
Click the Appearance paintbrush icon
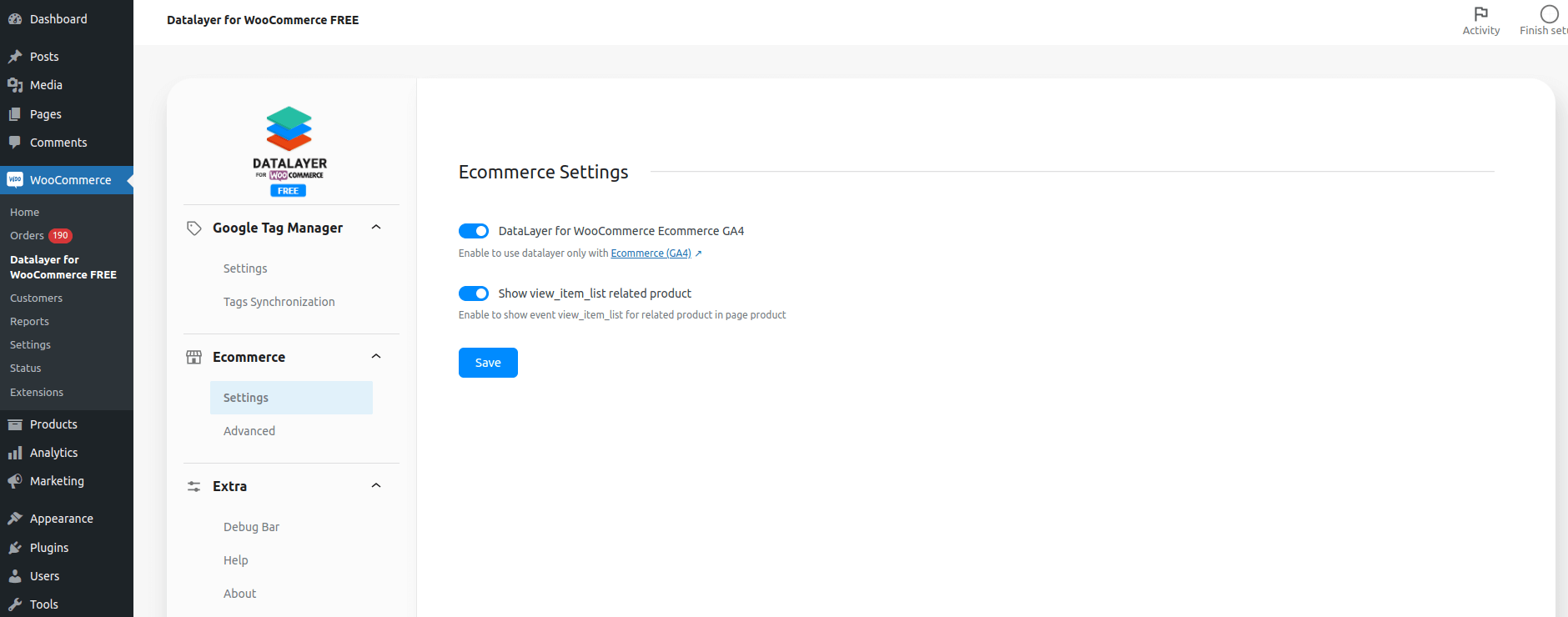[15, 519]
